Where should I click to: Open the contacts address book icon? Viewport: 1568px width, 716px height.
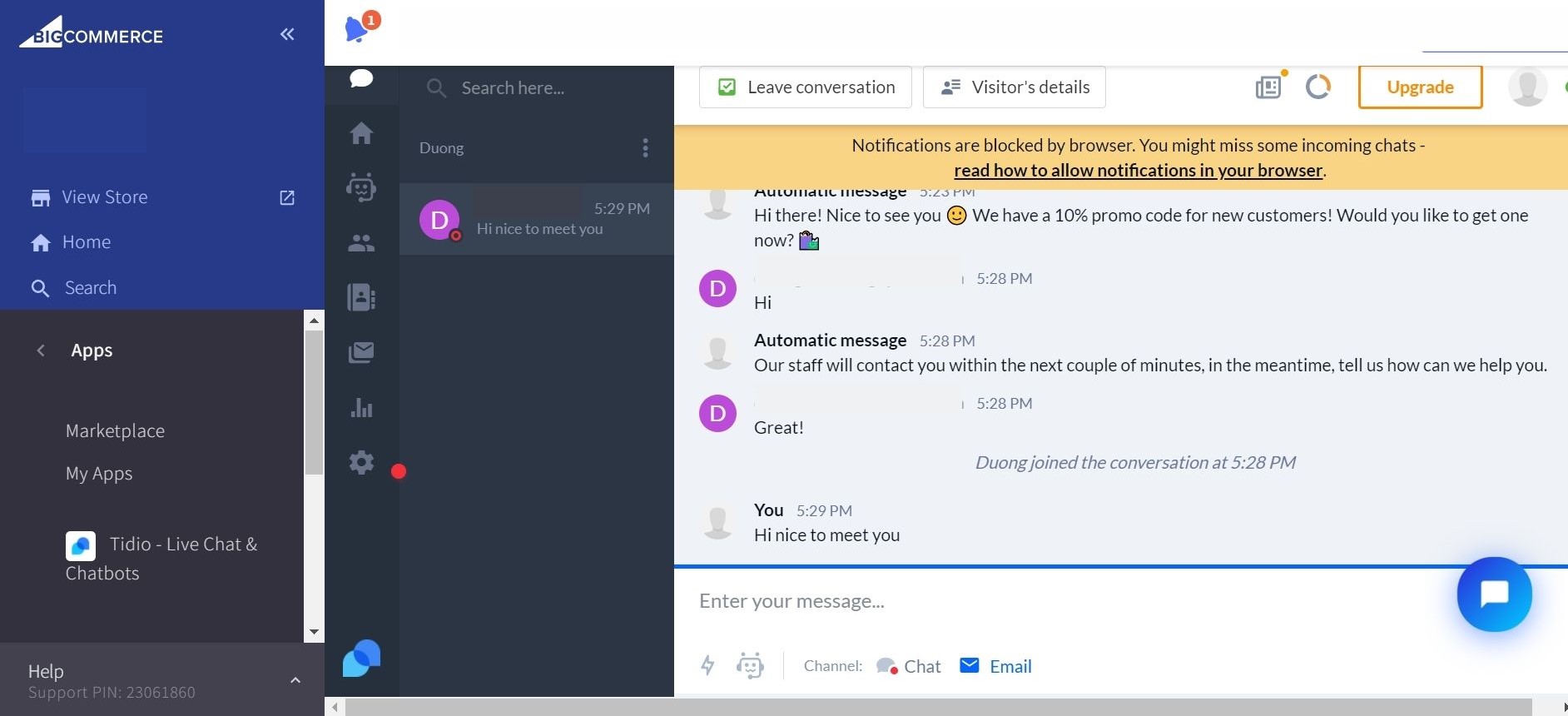pos(361,297)
